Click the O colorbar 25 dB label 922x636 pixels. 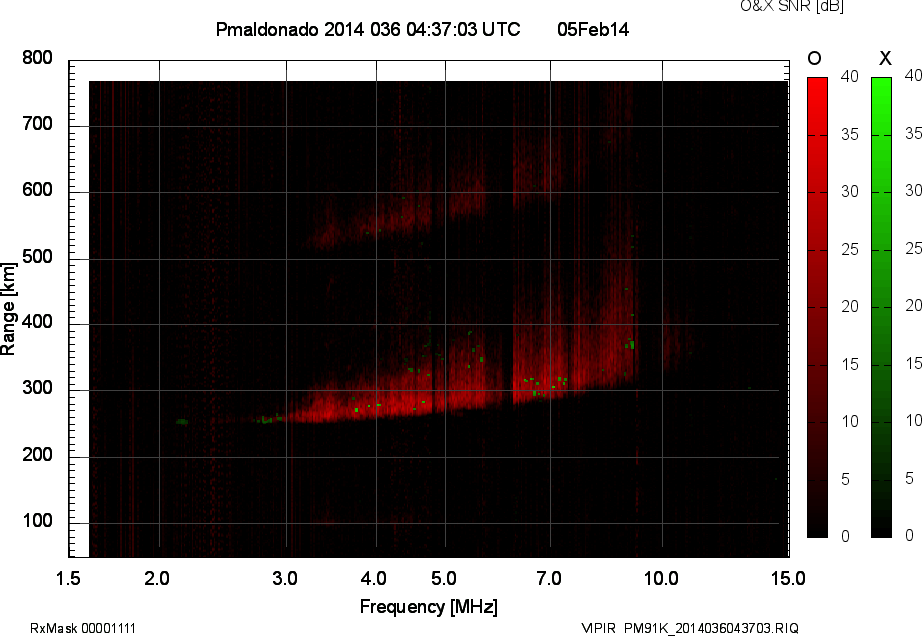[850, 250]
